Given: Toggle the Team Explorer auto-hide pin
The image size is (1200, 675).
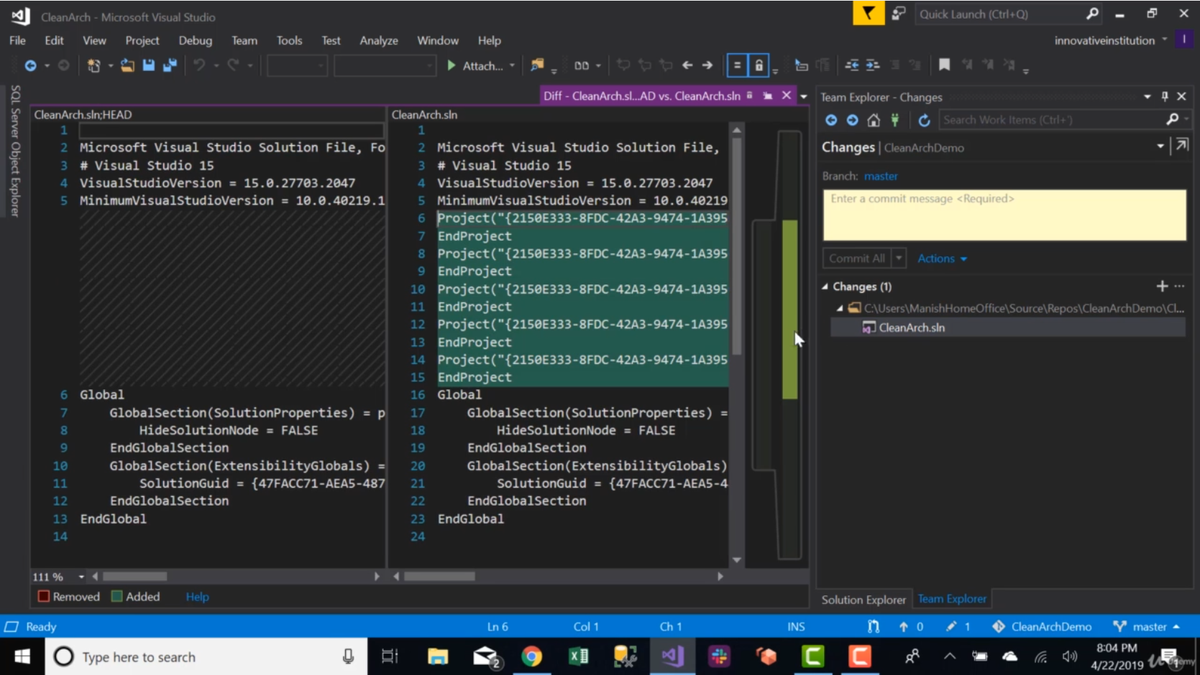Looking at the screenshot, I should (1165, 97).
